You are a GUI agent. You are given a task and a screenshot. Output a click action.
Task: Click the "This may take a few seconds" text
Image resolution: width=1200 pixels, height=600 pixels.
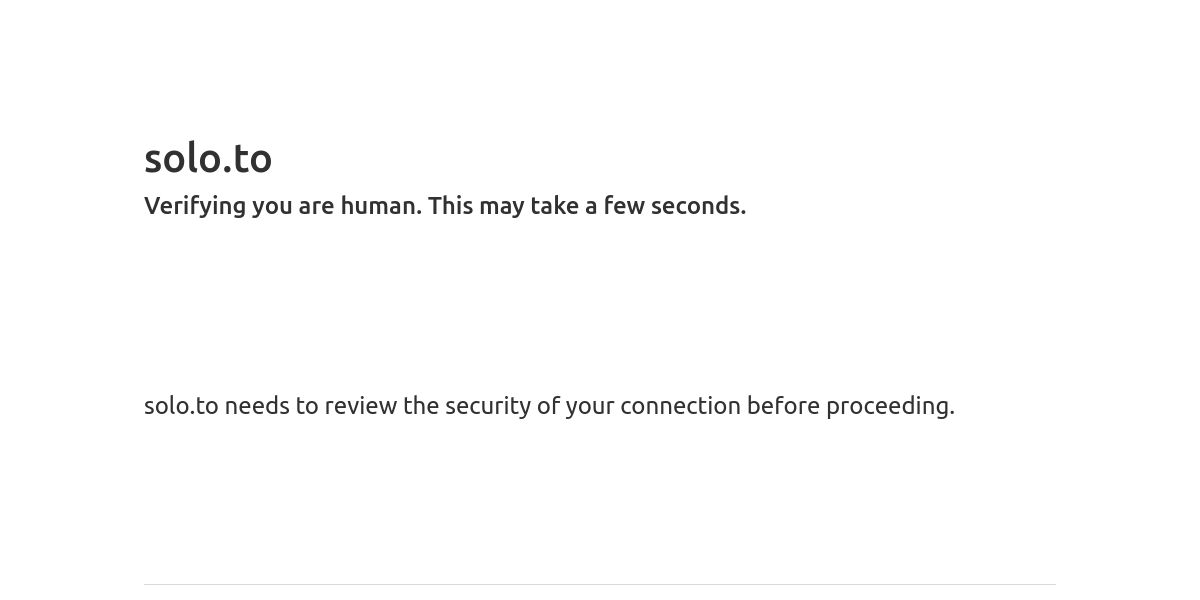point(587,206)
